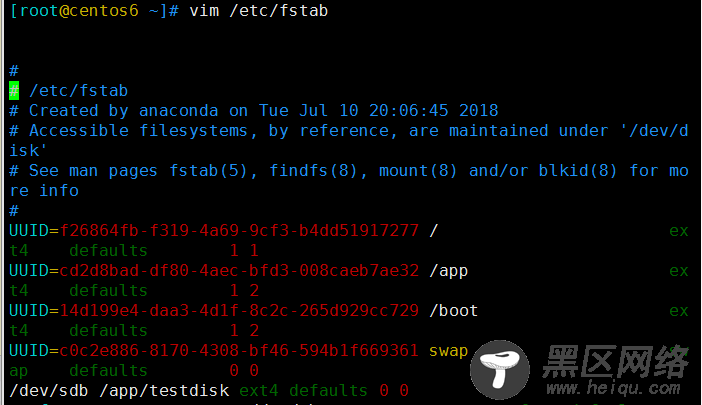This screenshot has width=702, height=405.
Task: Click the UUID starting with 14d199e4
Action: pos(239,311)
